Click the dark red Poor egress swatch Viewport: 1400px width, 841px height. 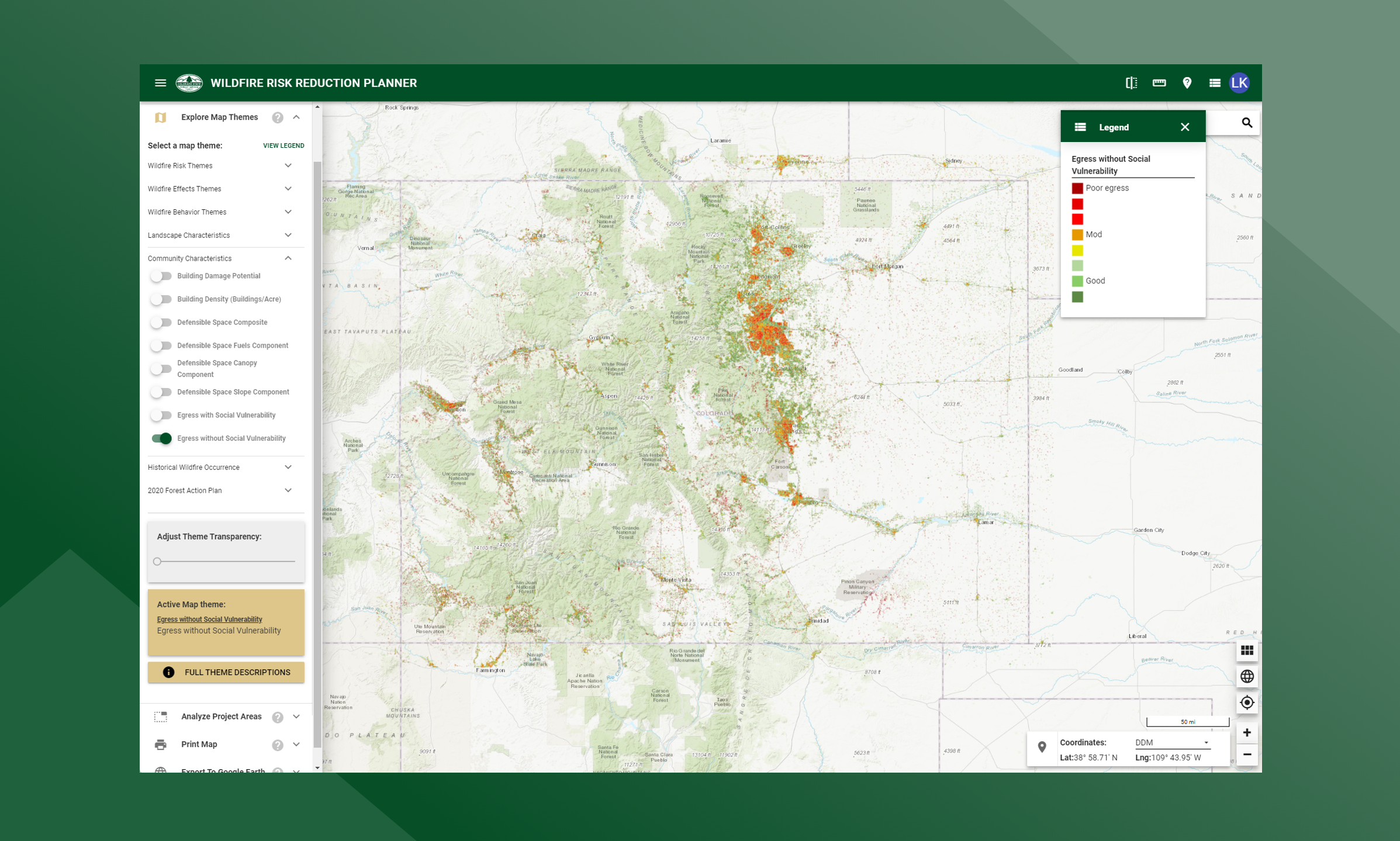[1077, 188]
